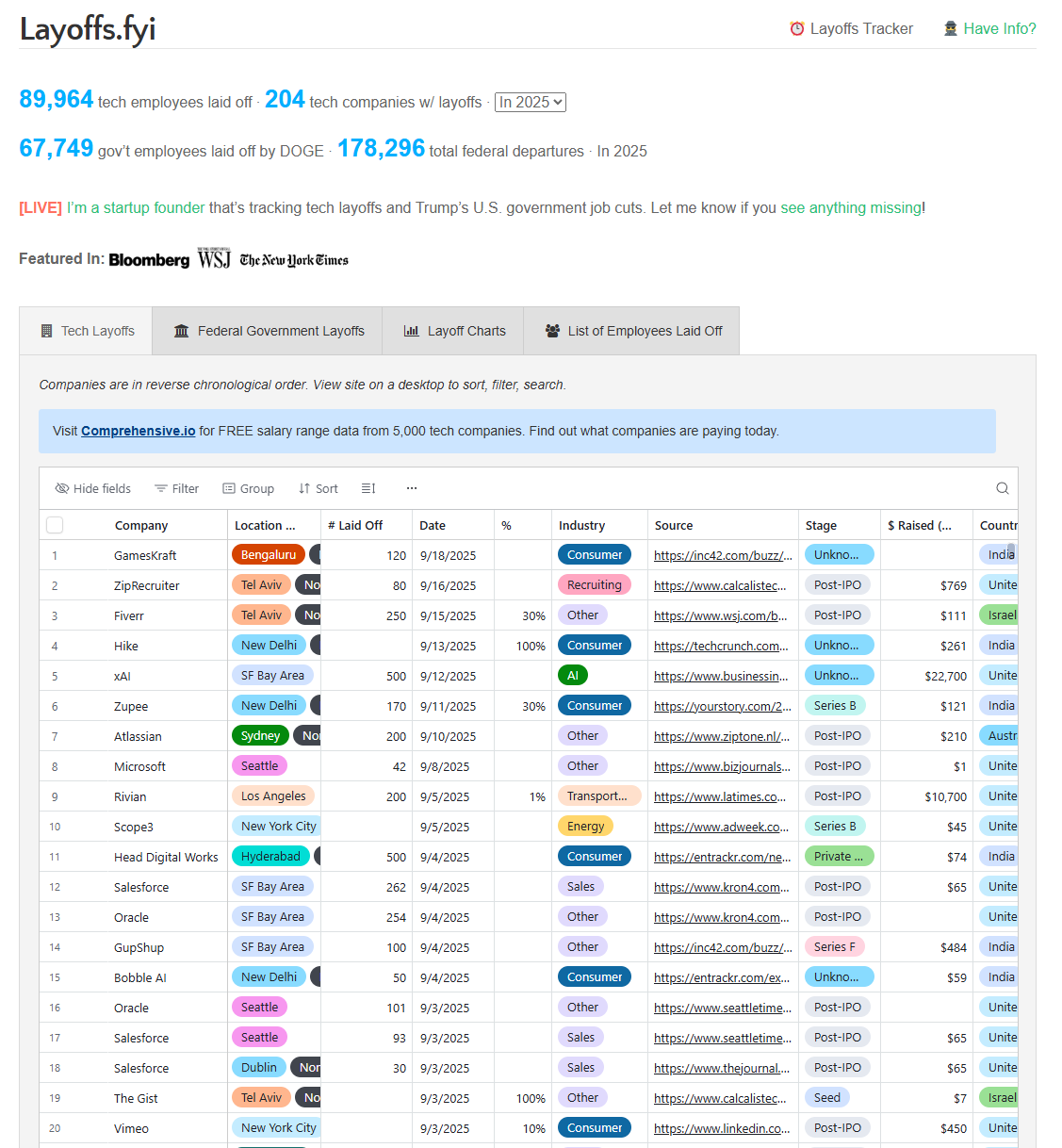Click the Los Angeles location tag
This screenshot has width=1062, height=1148.
tap(272, 796)
